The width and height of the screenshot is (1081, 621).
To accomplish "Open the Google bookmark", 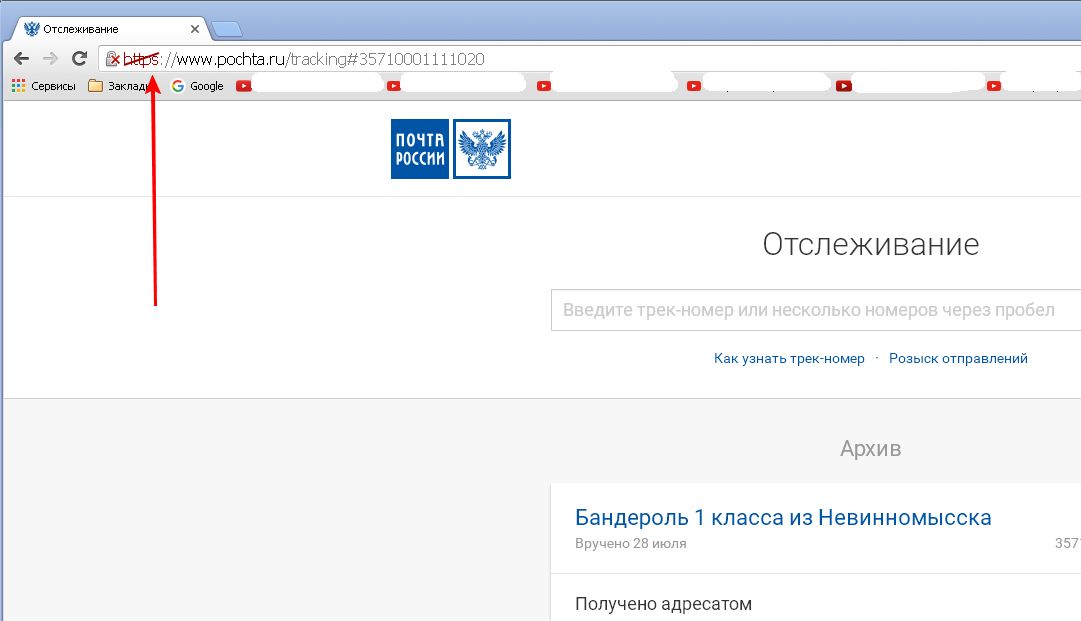I will 198,86.
